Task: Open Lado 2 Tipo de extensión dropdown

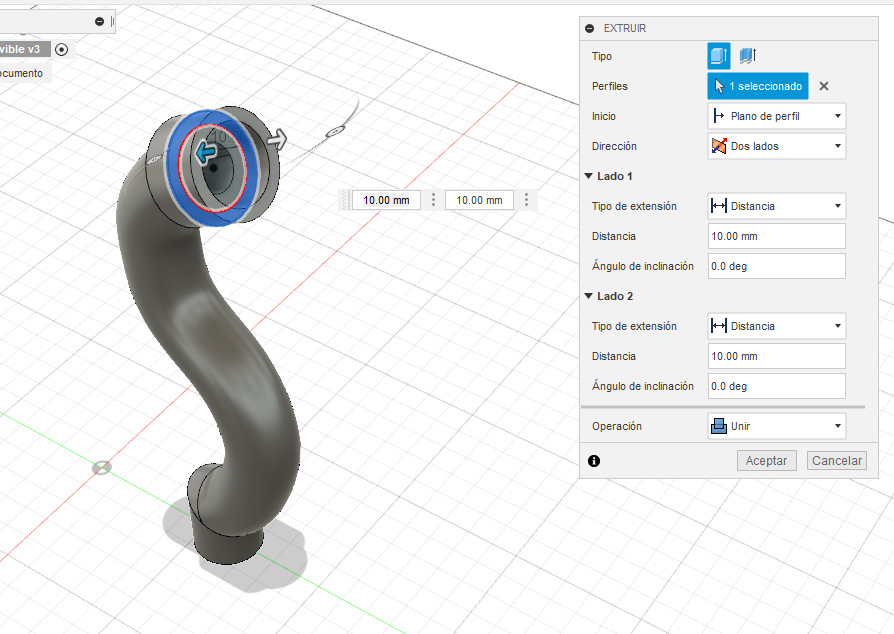Action: 777,326
